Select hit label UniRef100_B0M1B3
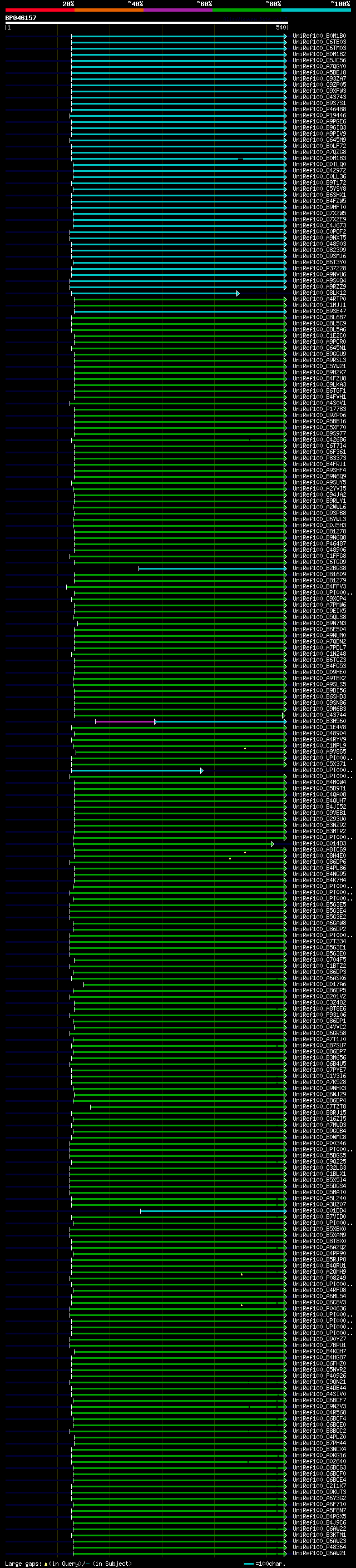 point(319,159)
